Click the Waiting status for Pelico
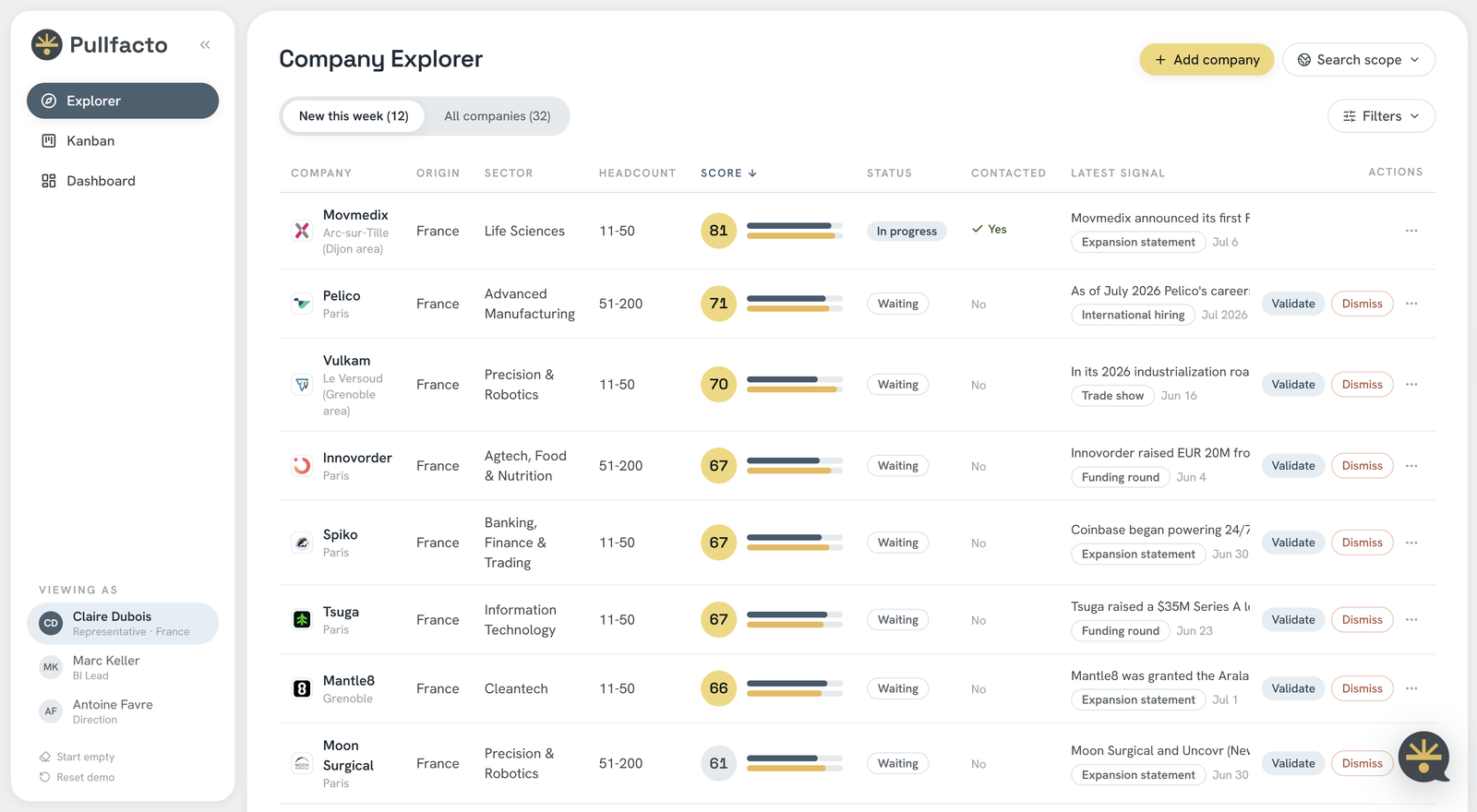The height and width of the screenshot is (812, 1477). (x=897, y=304)
